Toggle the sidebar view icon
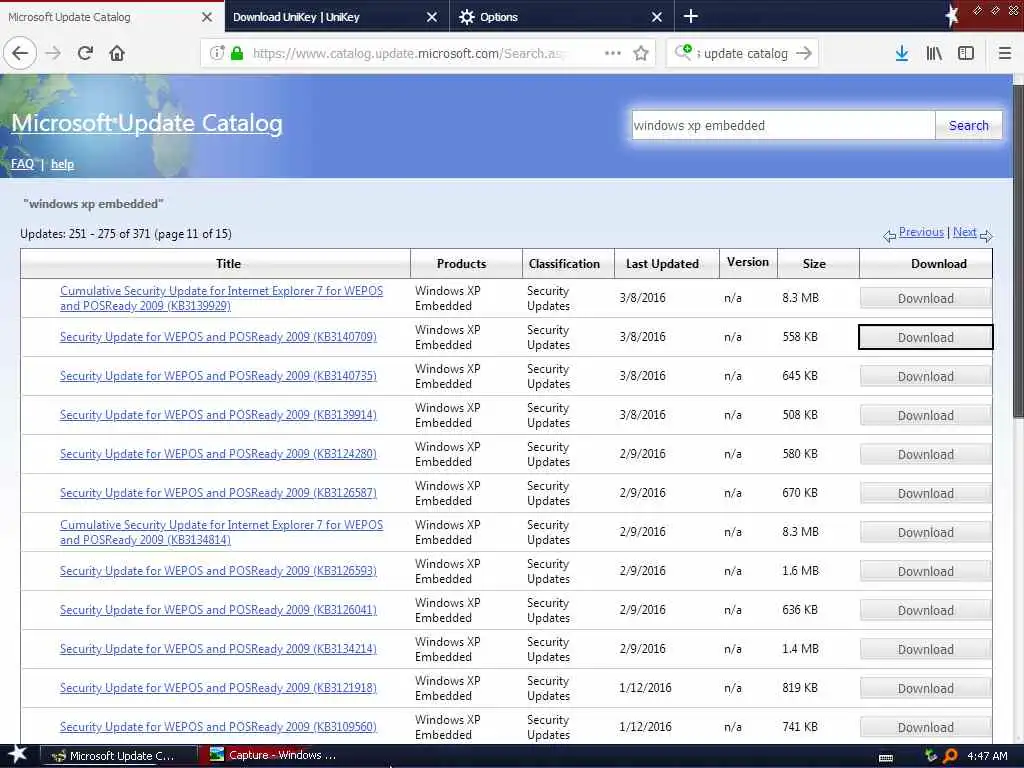Image resolution: width=1024 pixels, height=768 pixels. 966,54
